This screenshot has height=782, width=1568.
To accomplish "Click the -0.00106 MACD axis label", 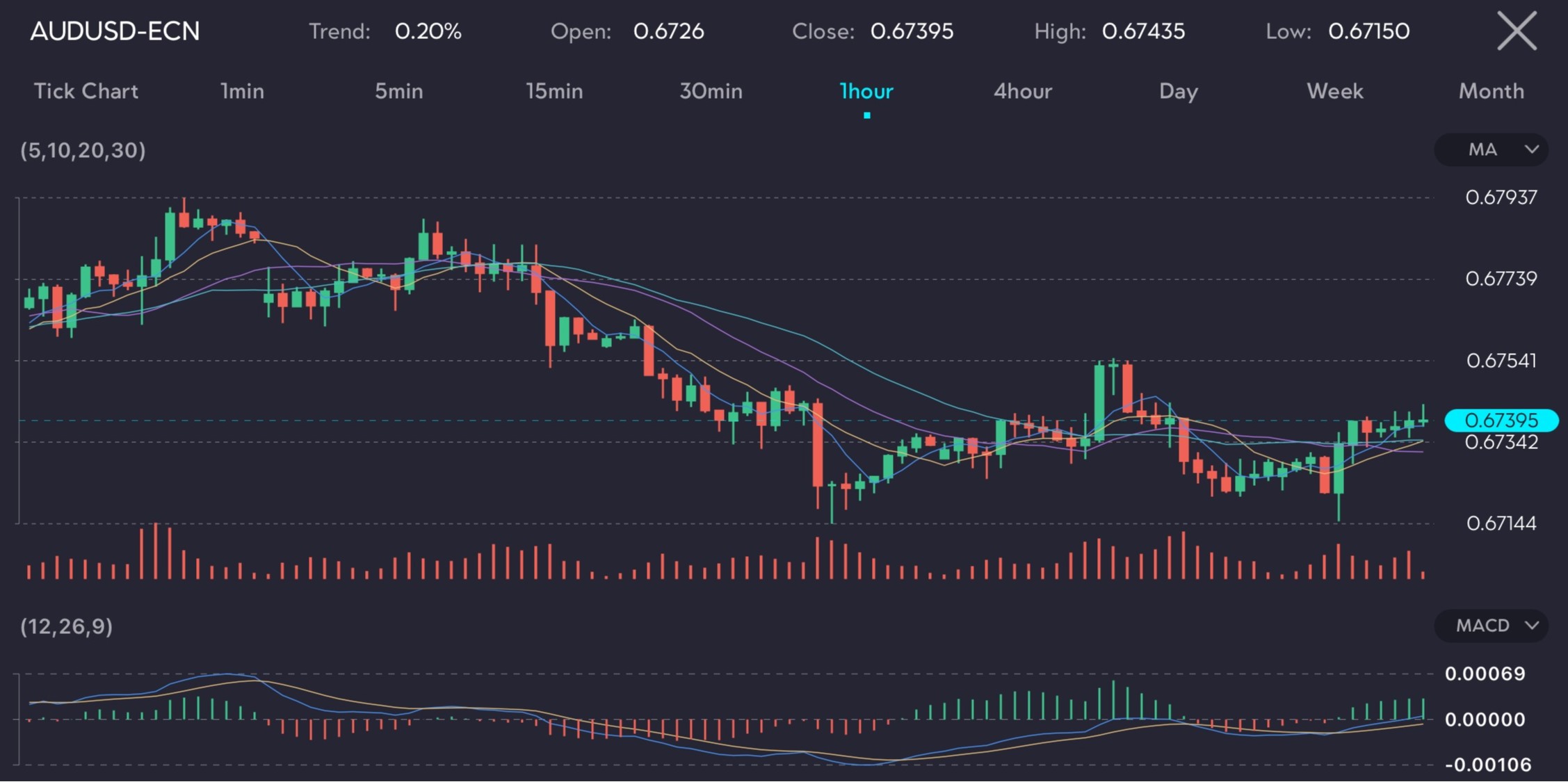I will coord(1488,765).
